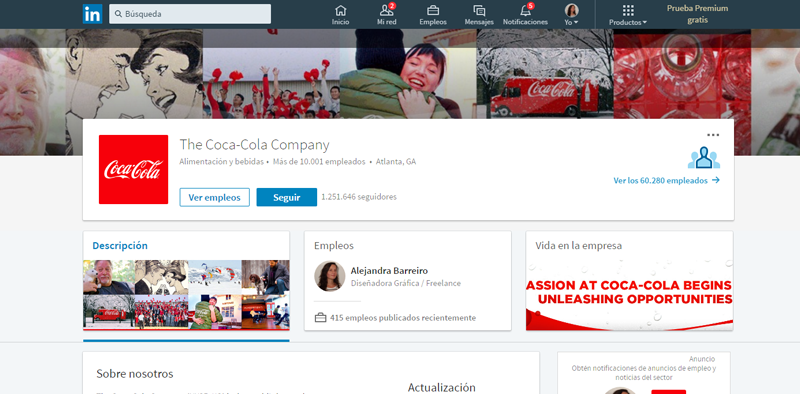Click the profile avatar above Yo

[571, 10]
